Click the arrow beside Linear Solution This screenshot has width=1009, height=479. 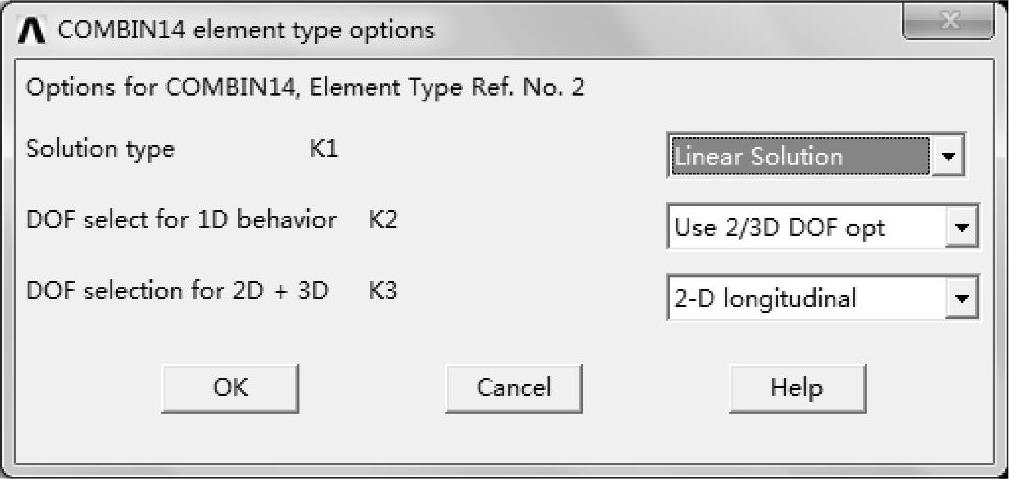[x=949, y=157]
